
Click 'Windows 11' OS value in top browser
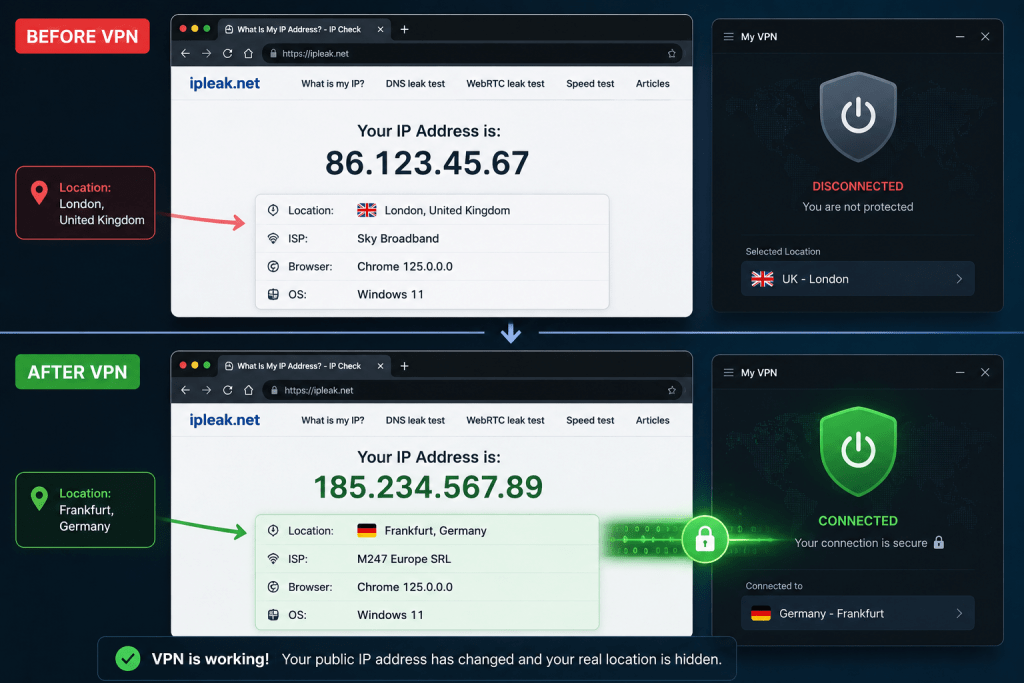click(x=390, y=294)
